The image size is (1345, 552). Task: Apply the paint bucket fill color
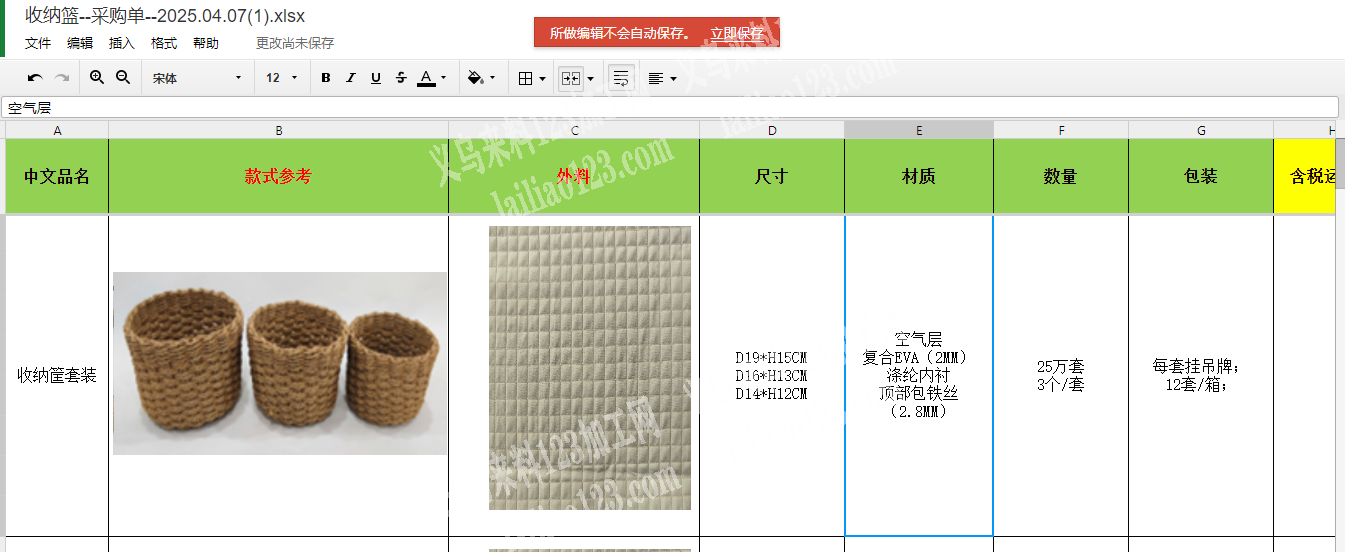click(x=476, y=78)
